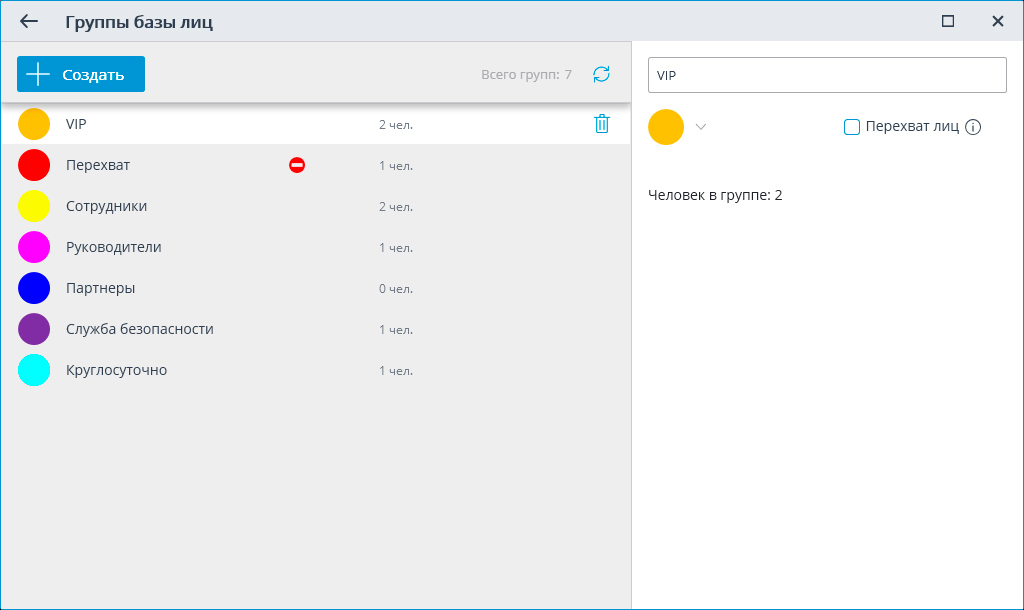Viewport: 1024px width, 610px height.
Task: Expand the group color dropdown arrow
Action: coord(701,127)
